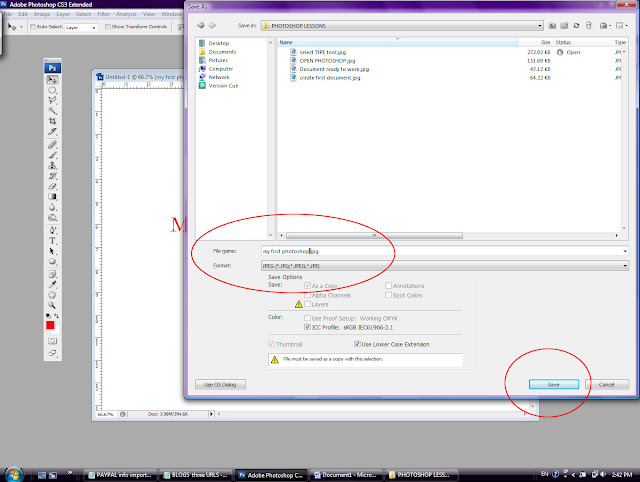The image size is (640, 482).
Task: Open the Tools toolbox dropdown in Save As
Action: click(x=605, y=25)
